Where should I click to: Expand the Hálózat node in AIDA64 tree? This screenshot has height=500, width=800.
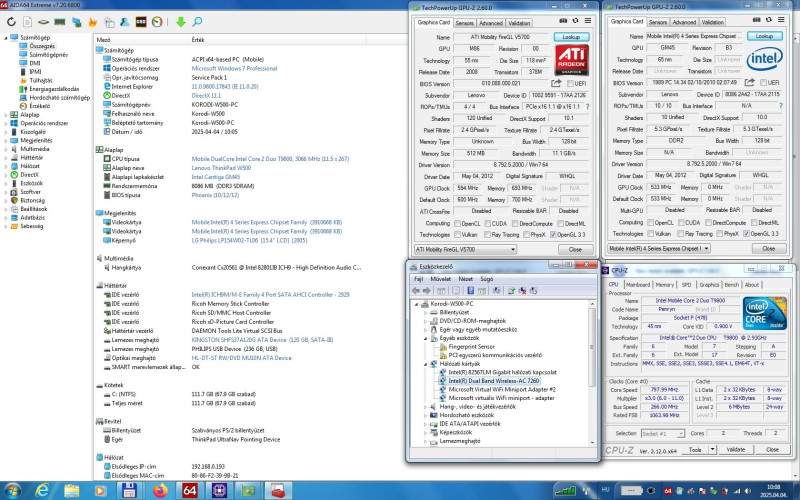[x=6, y=166]
